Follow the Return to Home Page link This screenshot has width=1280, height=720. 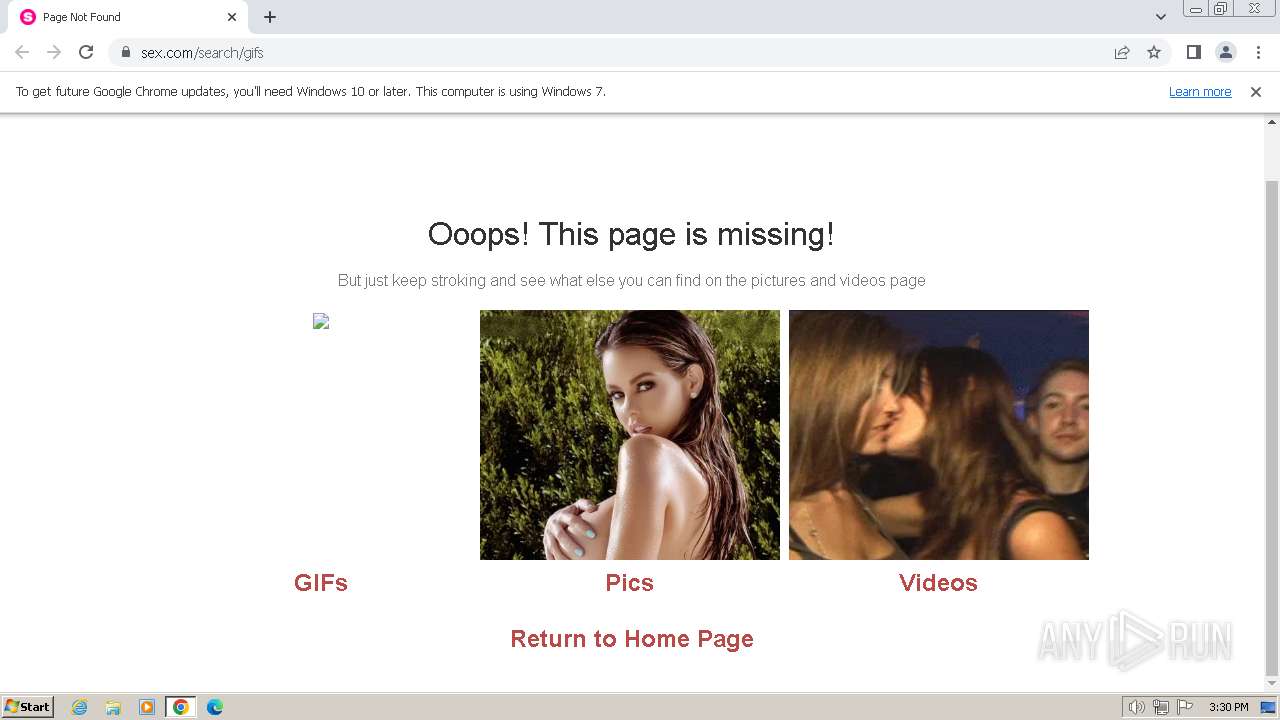tap(632, 639)
